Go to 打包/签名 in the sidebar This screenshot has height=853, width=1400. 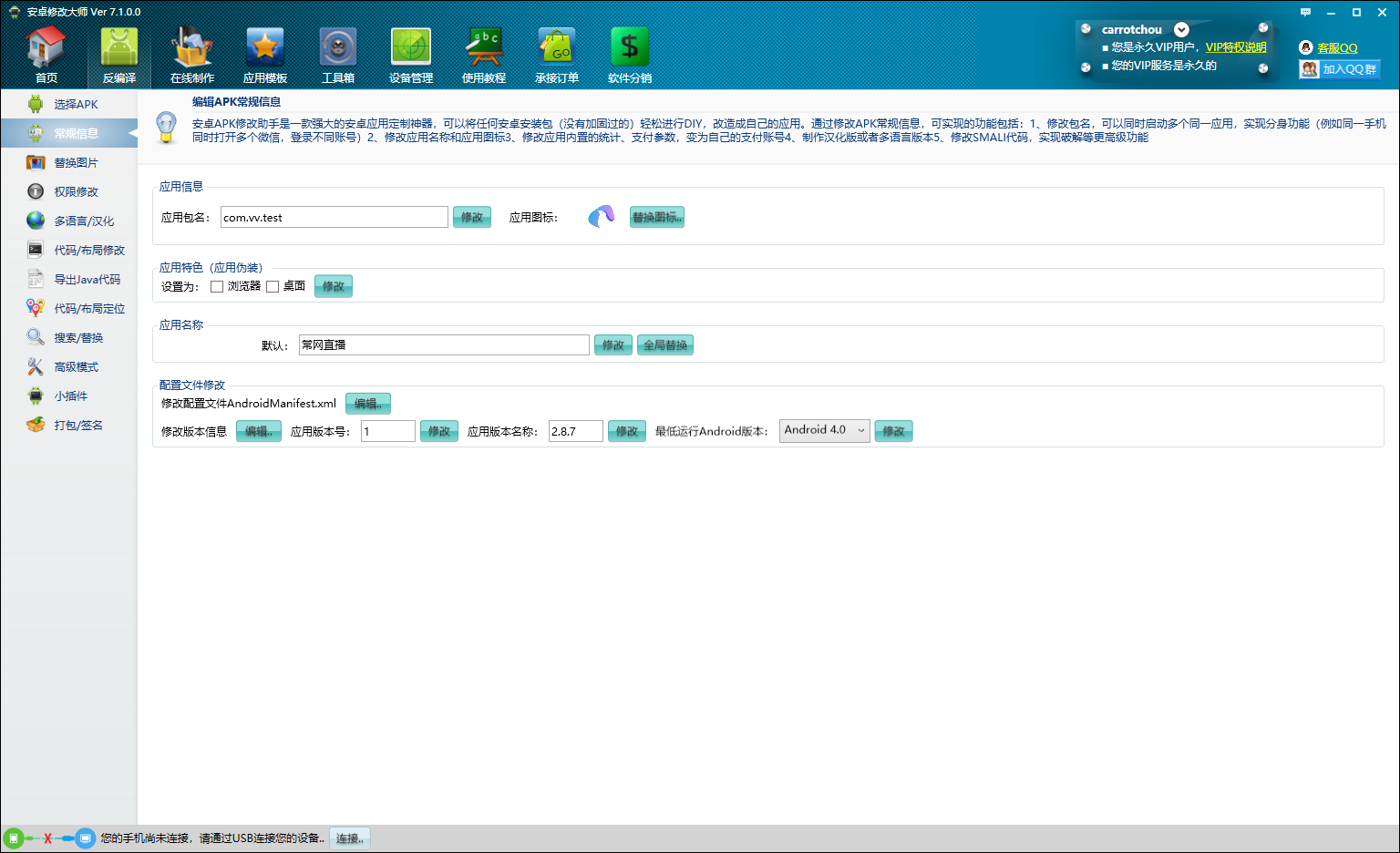[x=77, y=425]
